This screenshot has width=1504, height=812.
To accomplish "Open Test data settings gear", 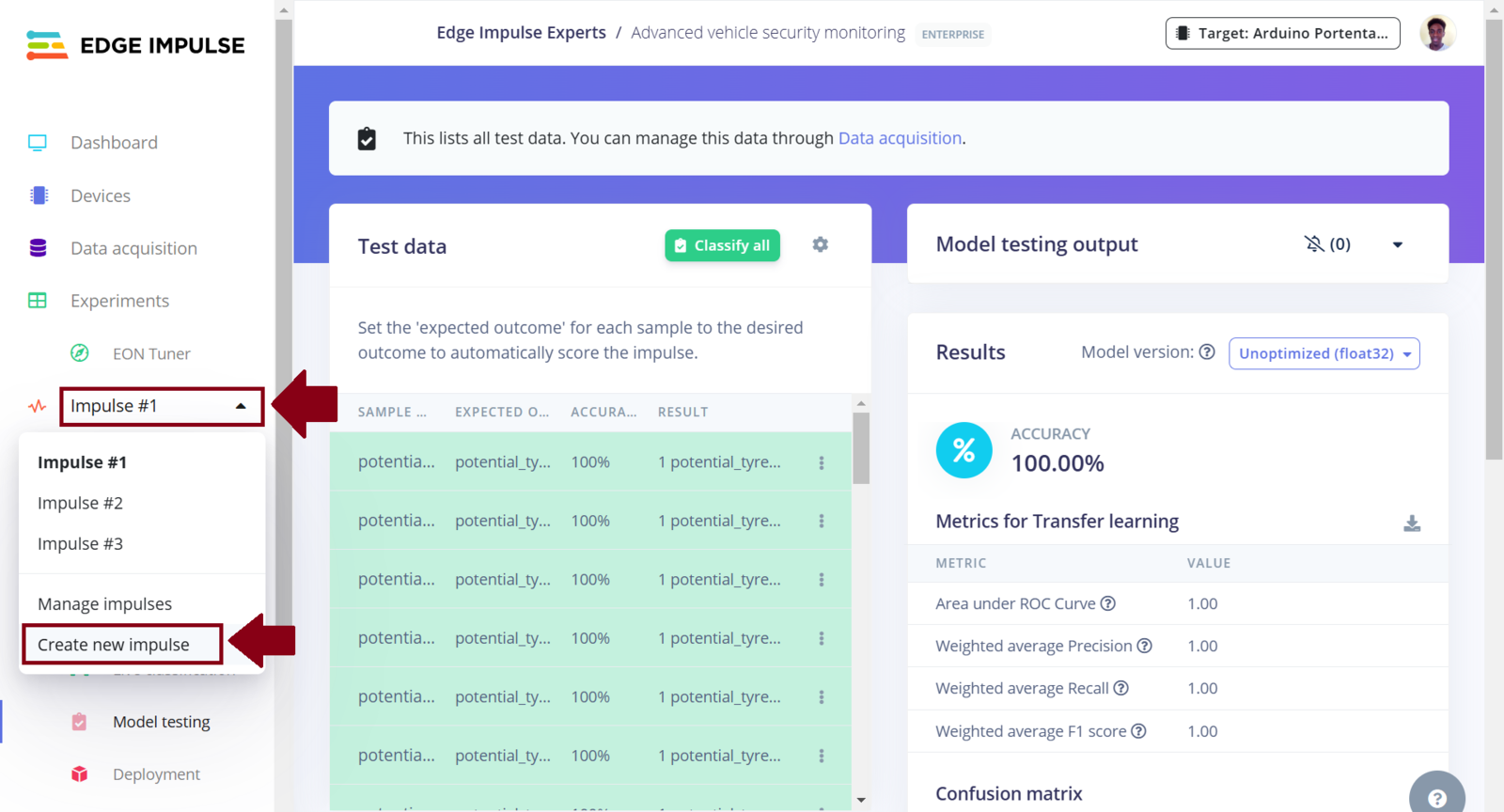I will tap(821, 244).
